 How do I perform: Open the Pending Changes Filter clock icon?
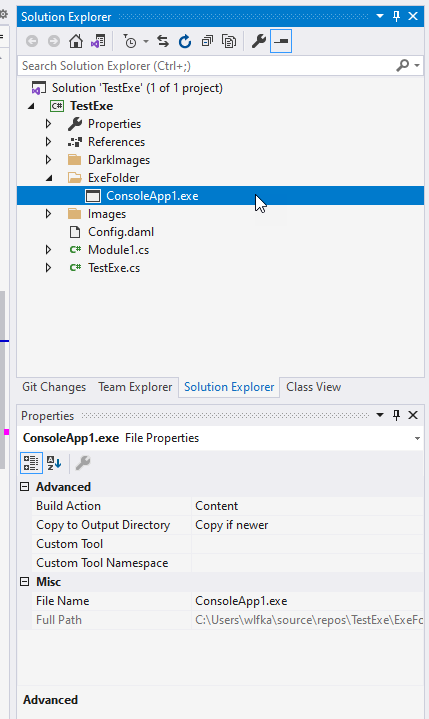coord(130,42)
